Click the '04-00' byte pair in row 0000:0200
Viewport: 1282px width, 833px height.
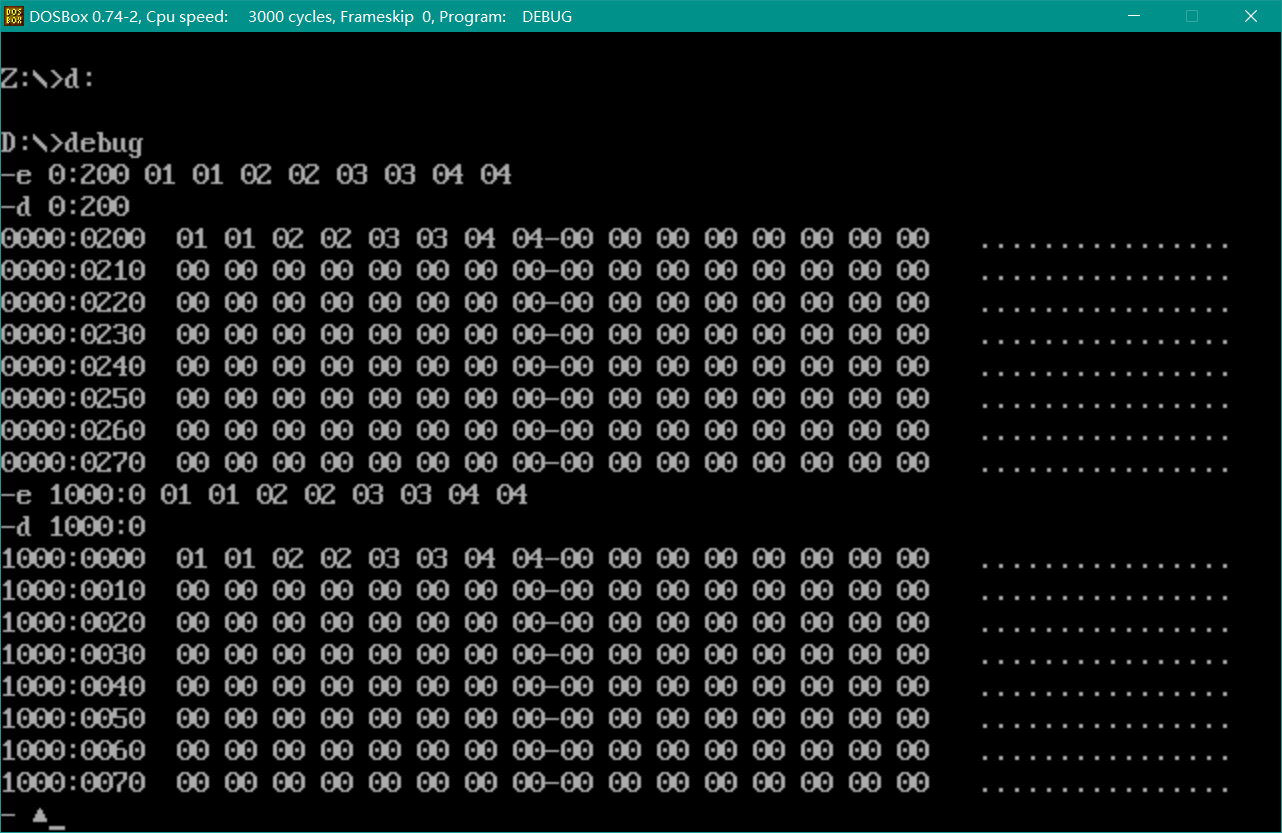(x=553, y=239)
